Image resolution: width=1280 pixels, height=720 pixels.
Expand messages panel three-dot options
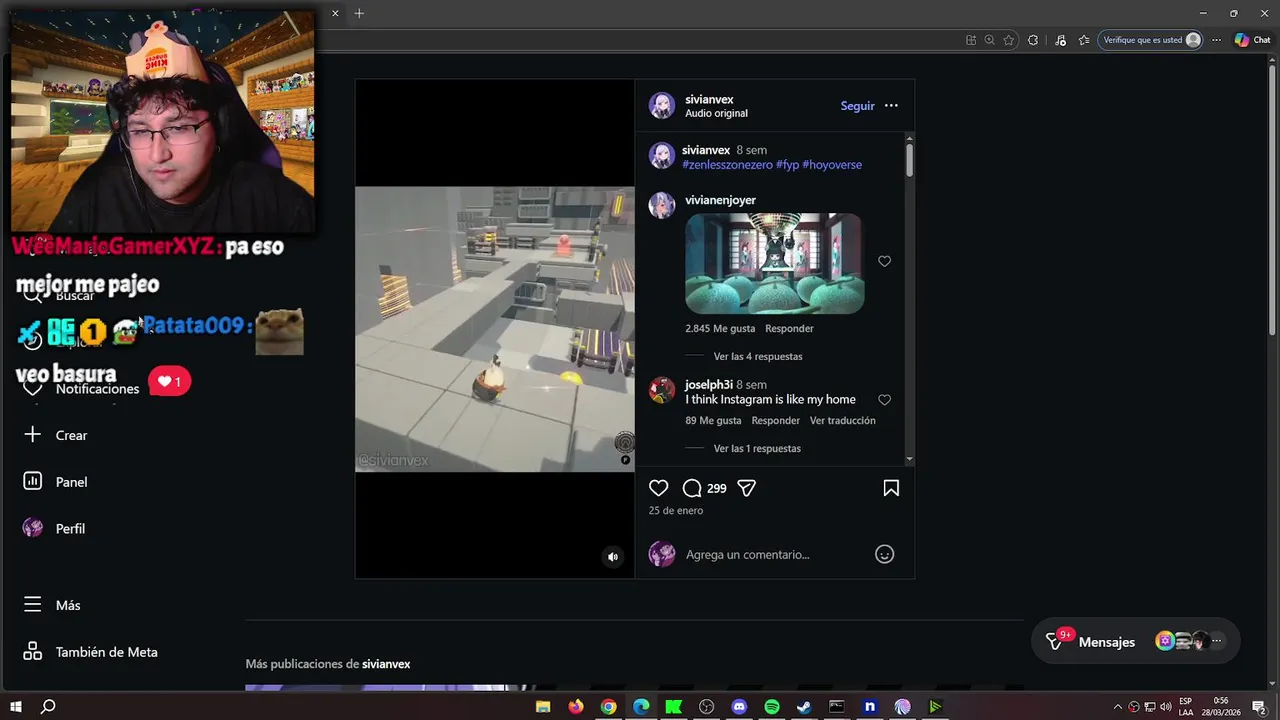[x=1216, y=641]
